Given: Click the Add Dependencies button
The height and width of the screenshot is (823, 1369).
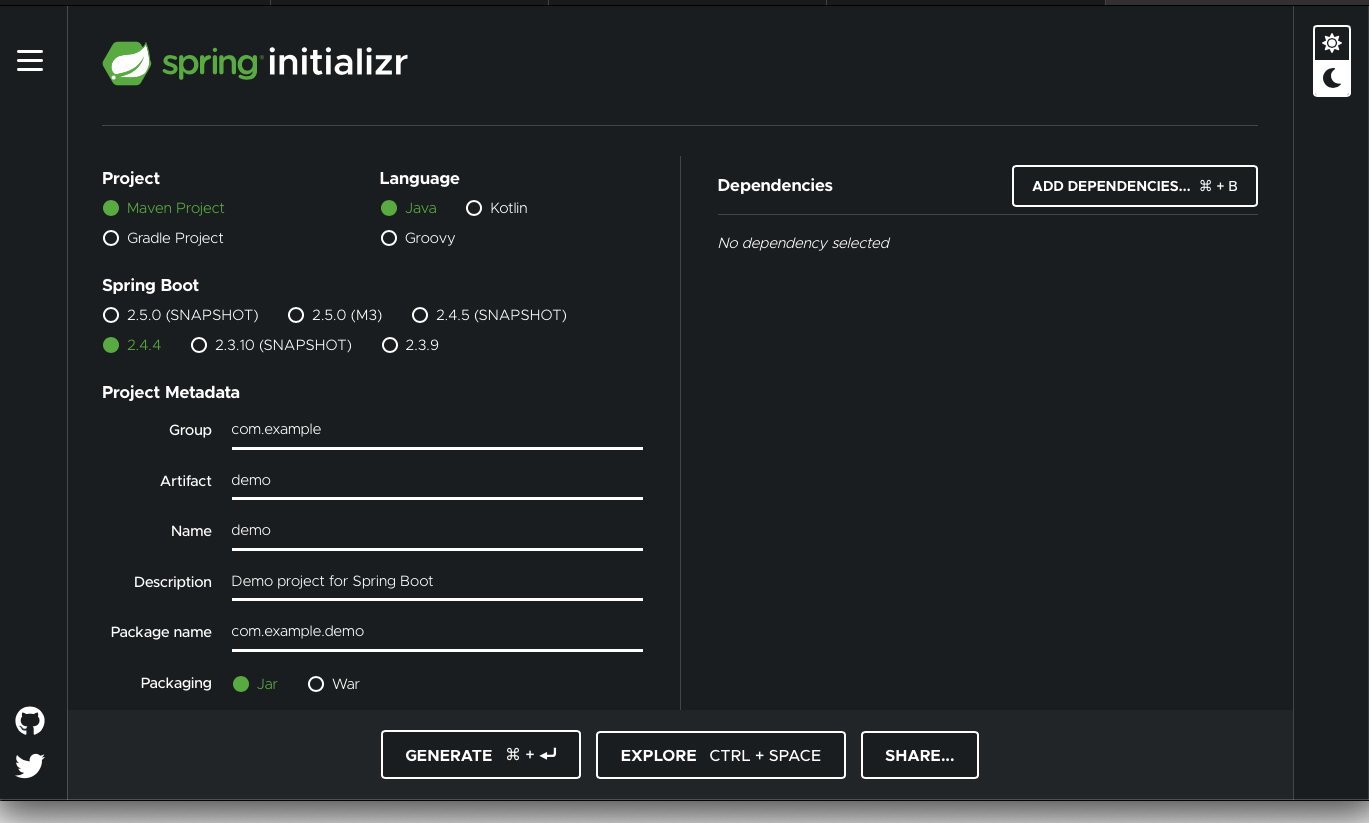Looking at the screenshot, I should tap(1135, 186).
